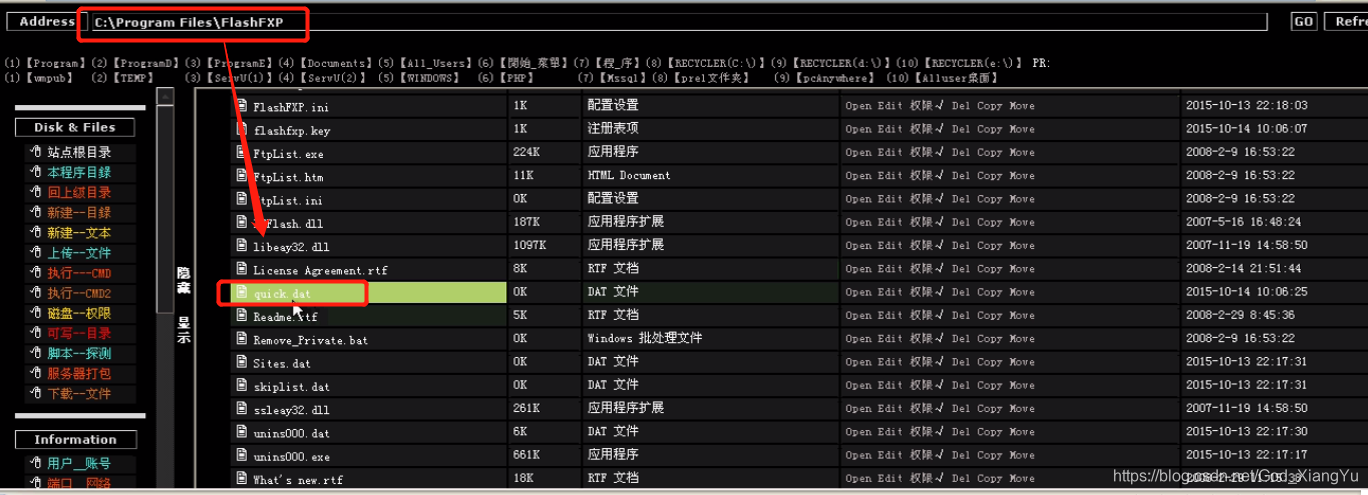Screen dimensions: 1368x495
Task: Jump to the 【pcAnywhere】 shortcut
Action: pyautogui.click(x=835, y=78)
